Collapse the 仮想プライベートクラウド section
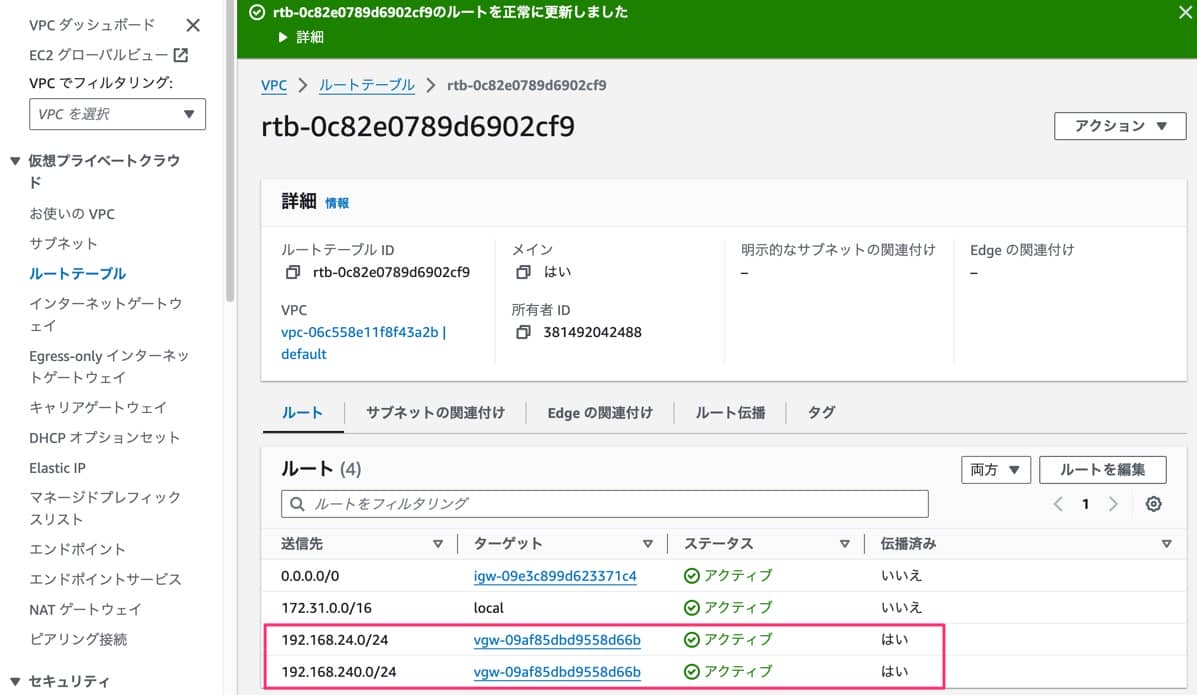This screenshot has width=1197, height=695. click(15, 161)
